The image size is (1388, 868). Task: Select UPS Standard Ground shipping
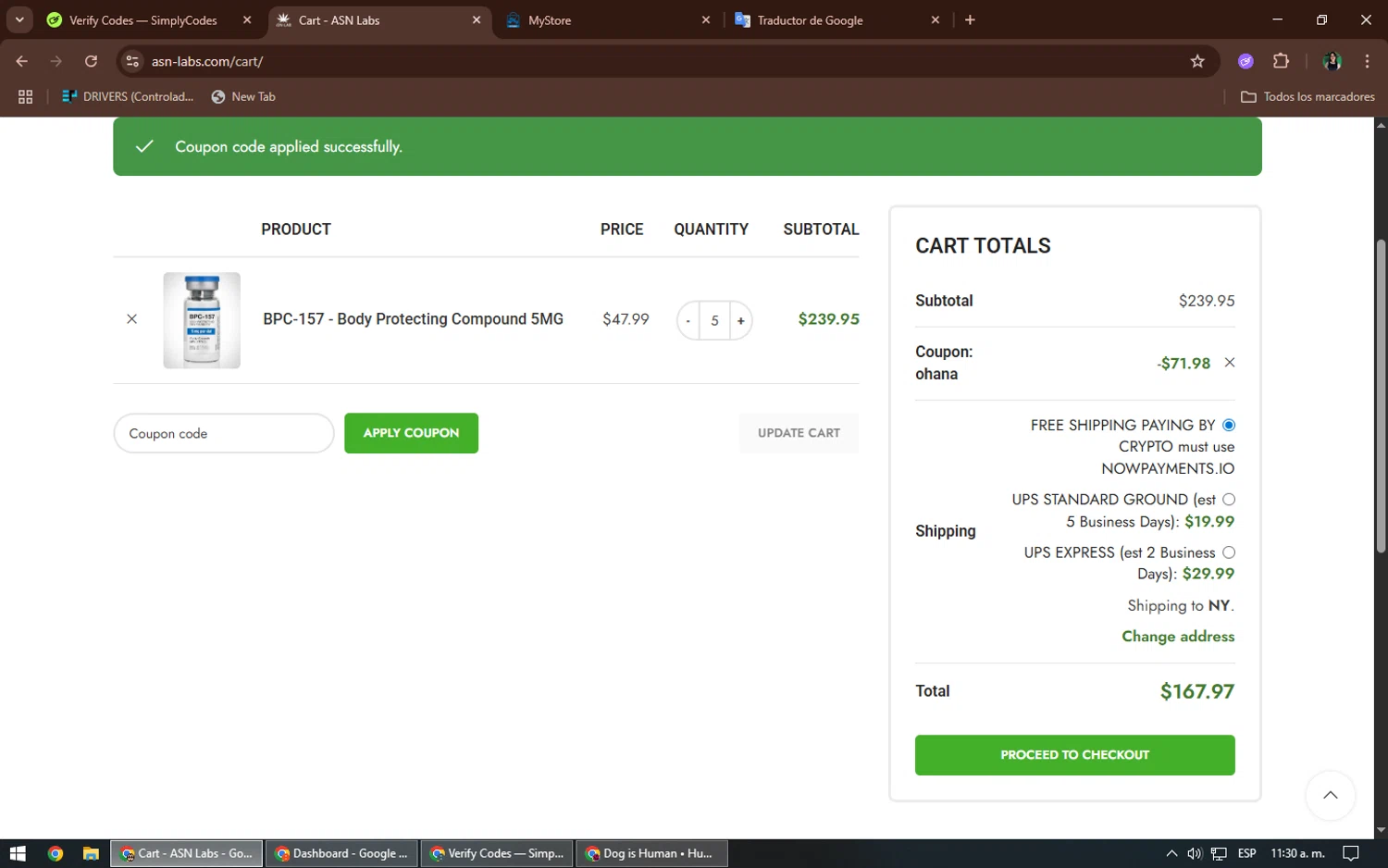point(1229,500)
